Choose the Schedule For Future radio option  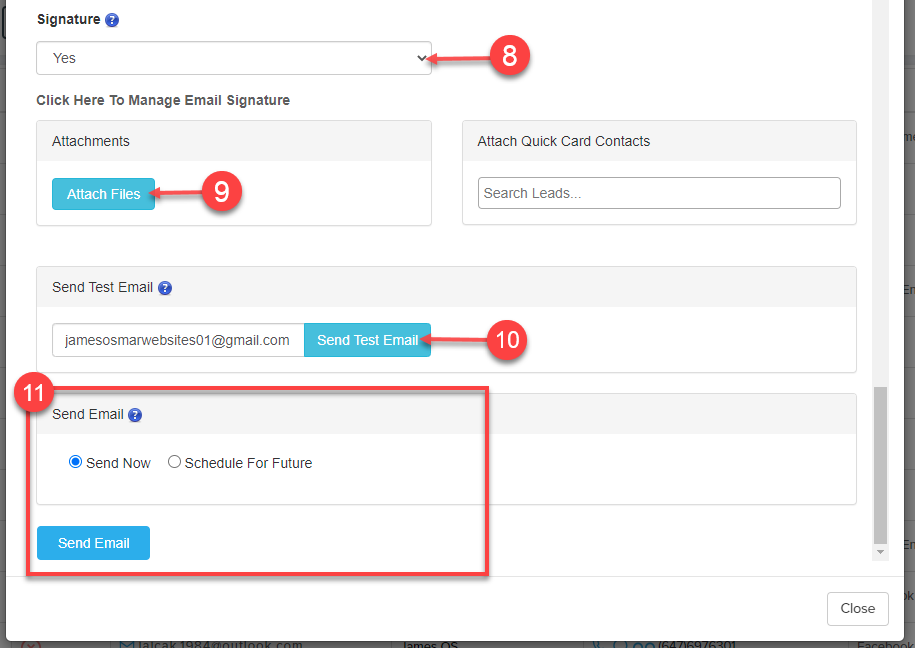(175, 462)
